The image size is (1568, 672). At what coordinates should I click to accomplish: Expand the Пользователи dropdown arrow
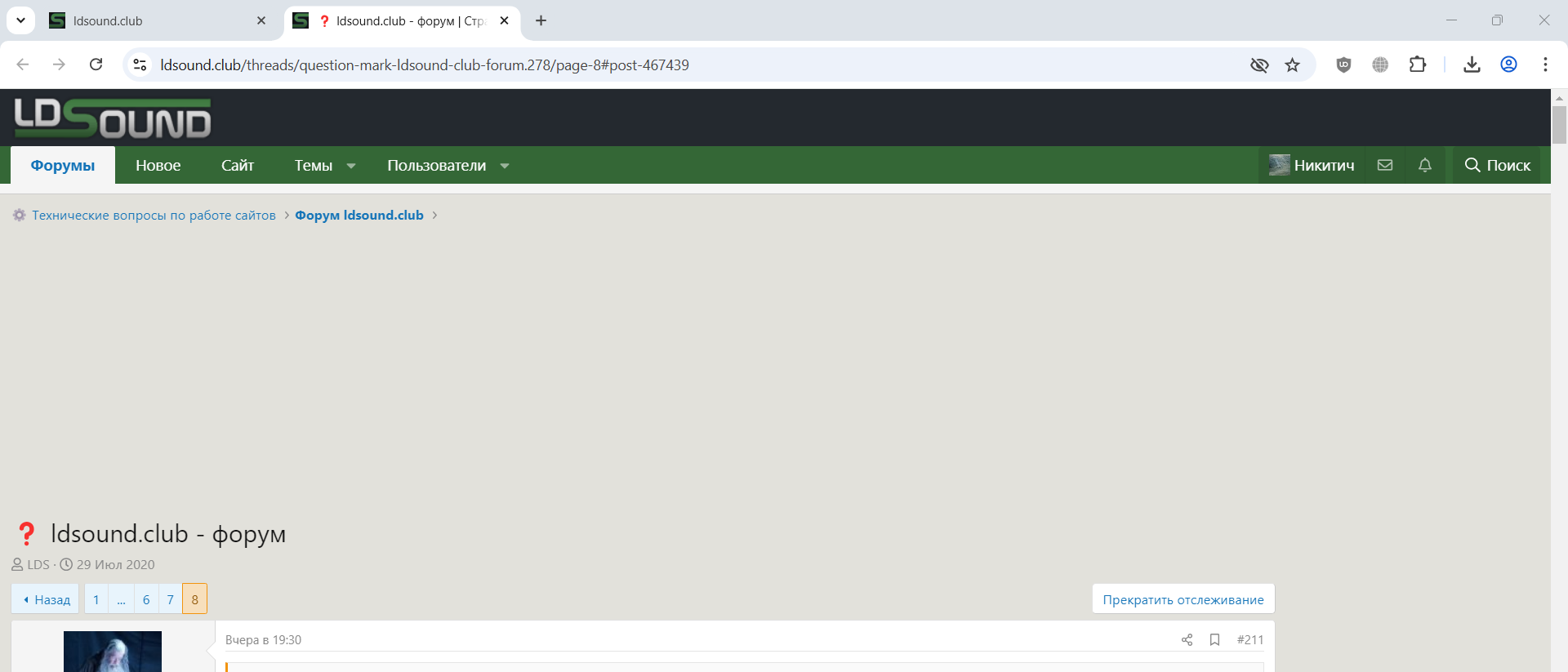click(505, 166)
